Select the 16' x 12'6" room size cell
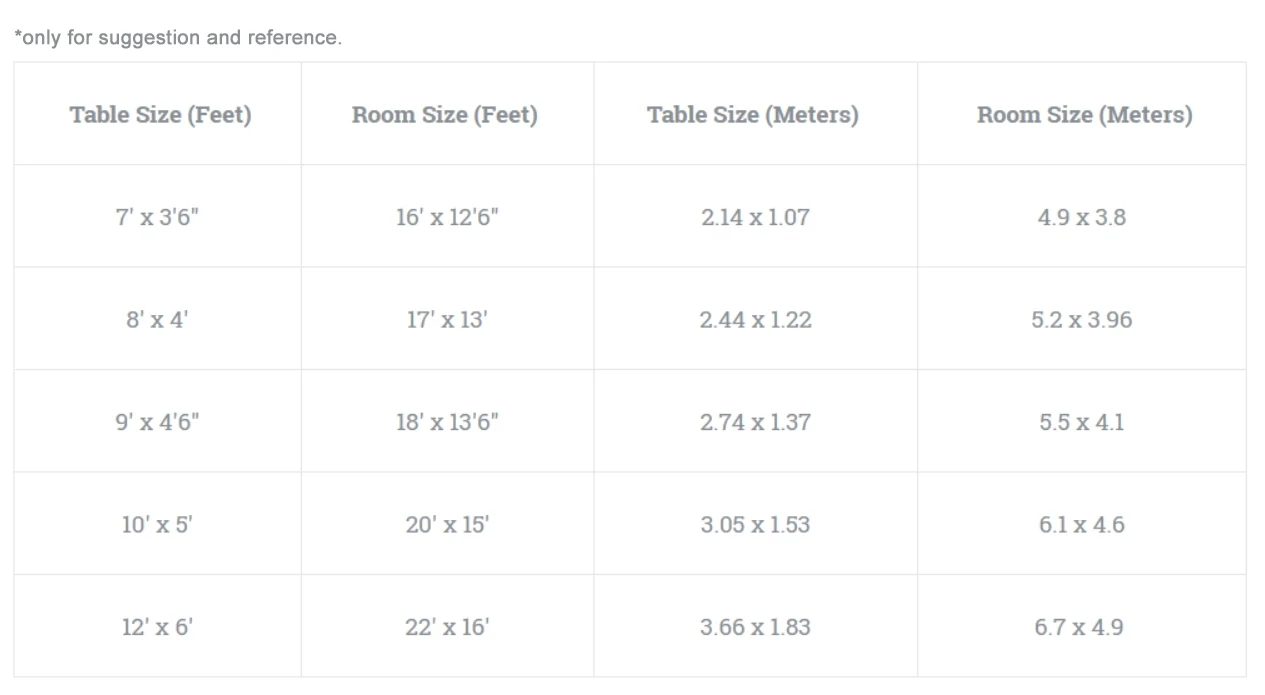This screenshot has width=1265, height=695. [x=447, y=217]
